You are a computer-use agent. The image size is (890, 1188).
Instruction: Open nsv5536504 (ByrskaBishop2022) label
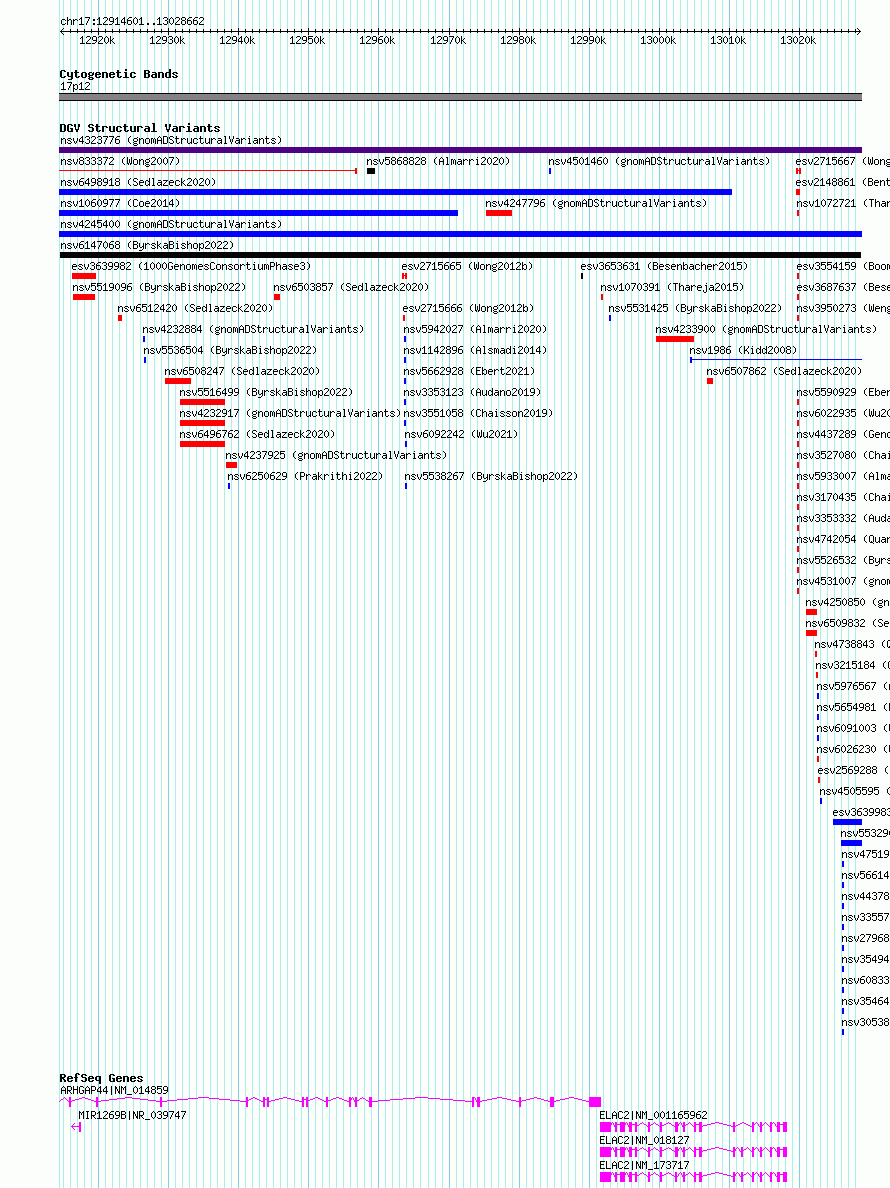[x=230, y=351]
